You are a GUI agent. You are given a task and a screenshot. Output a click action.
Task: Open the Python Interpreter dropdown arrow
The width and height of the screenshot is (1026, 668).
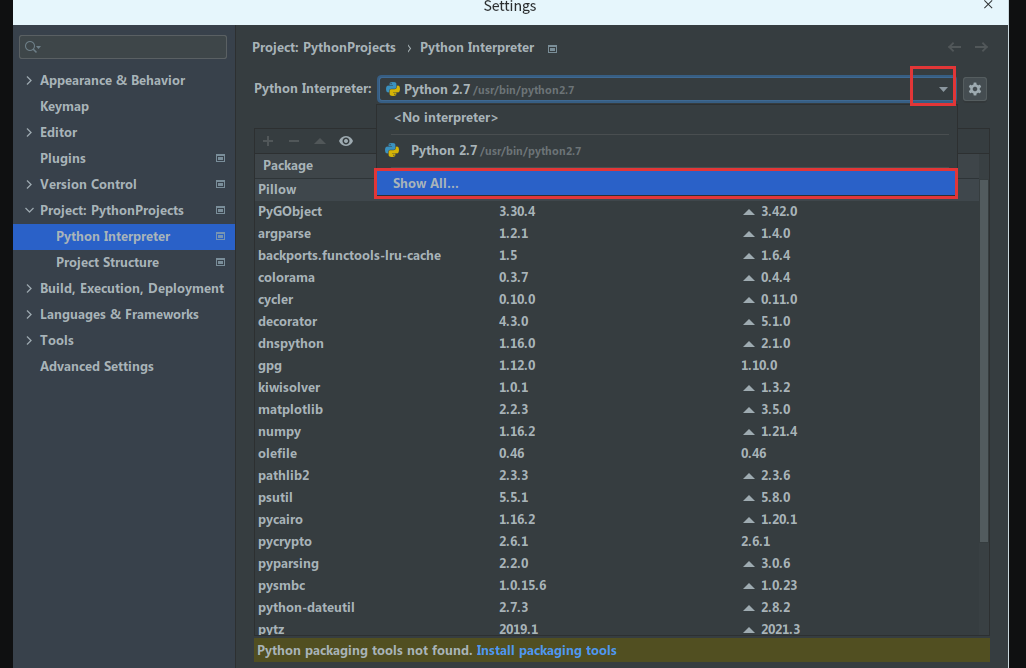pos(943,89)
